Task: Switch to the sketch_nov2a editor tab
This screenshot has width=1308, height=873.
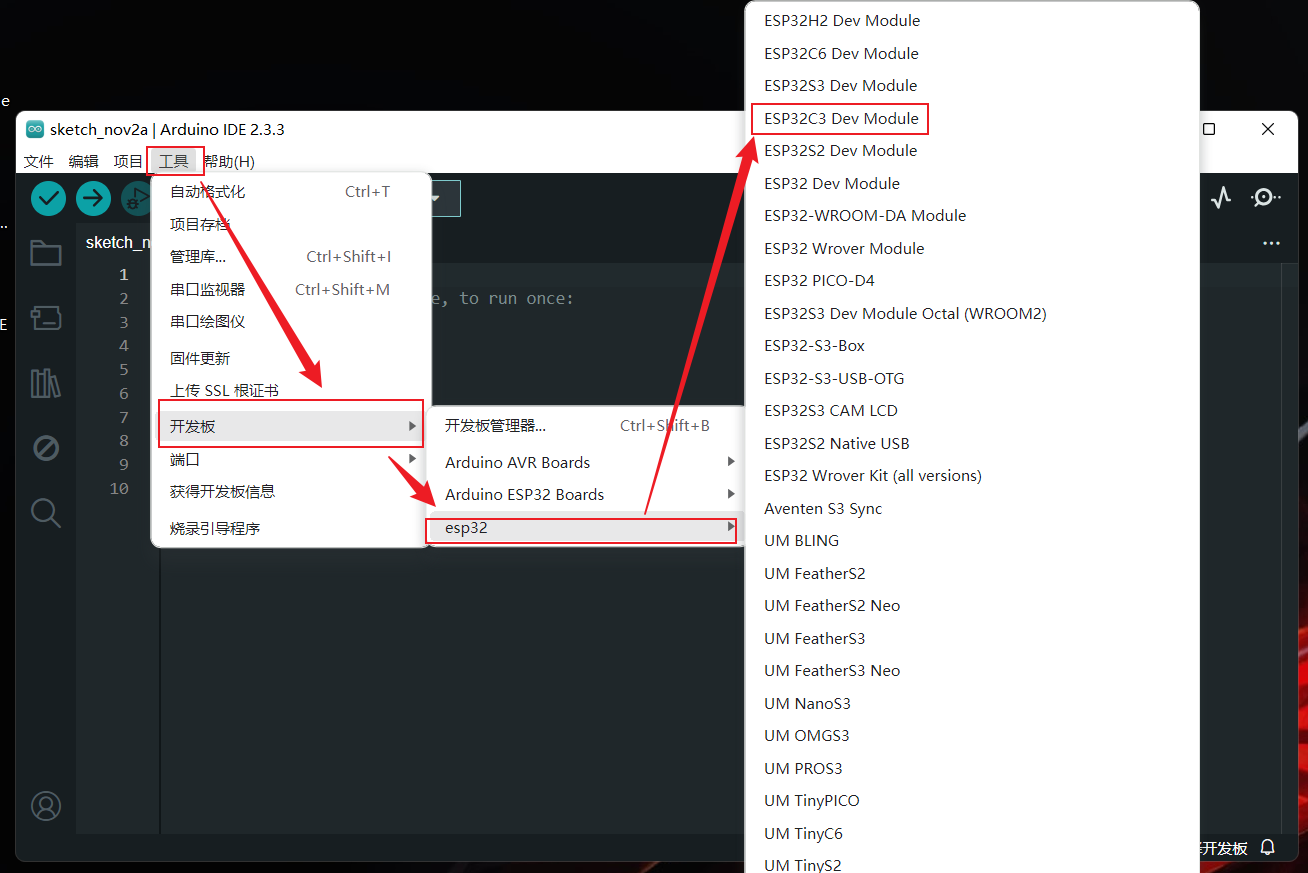Action: (x=117, y=243)
